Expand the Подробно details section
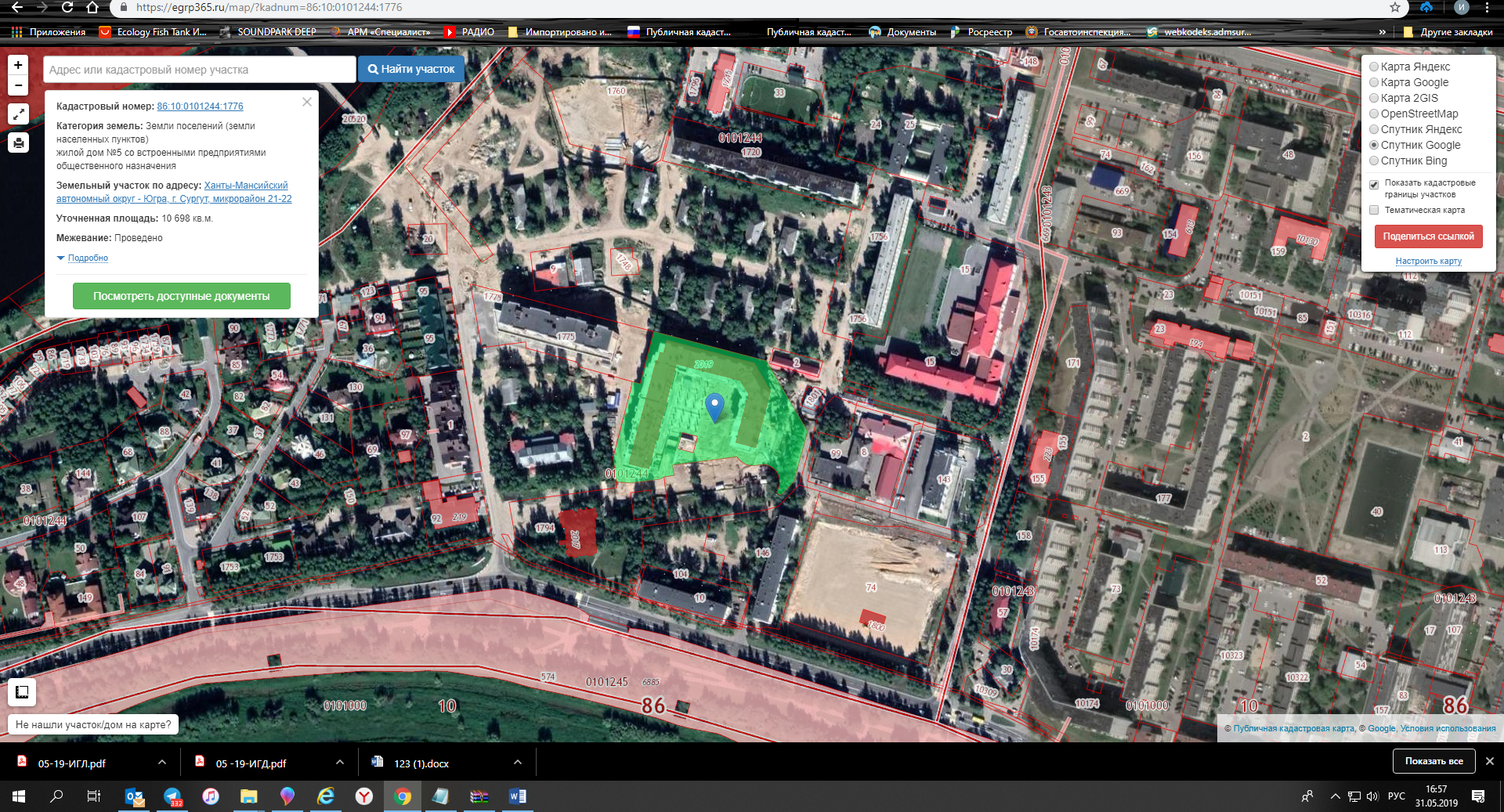 [x=87, y=258]
